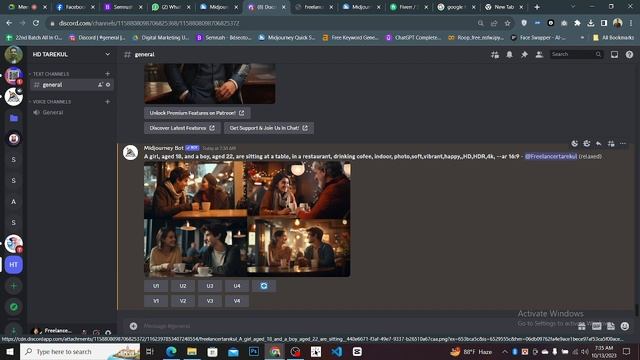Open a new browser tab with plus
Viewport: 640px width, 360px height.
pyautogui.click(x=537, y=7)
